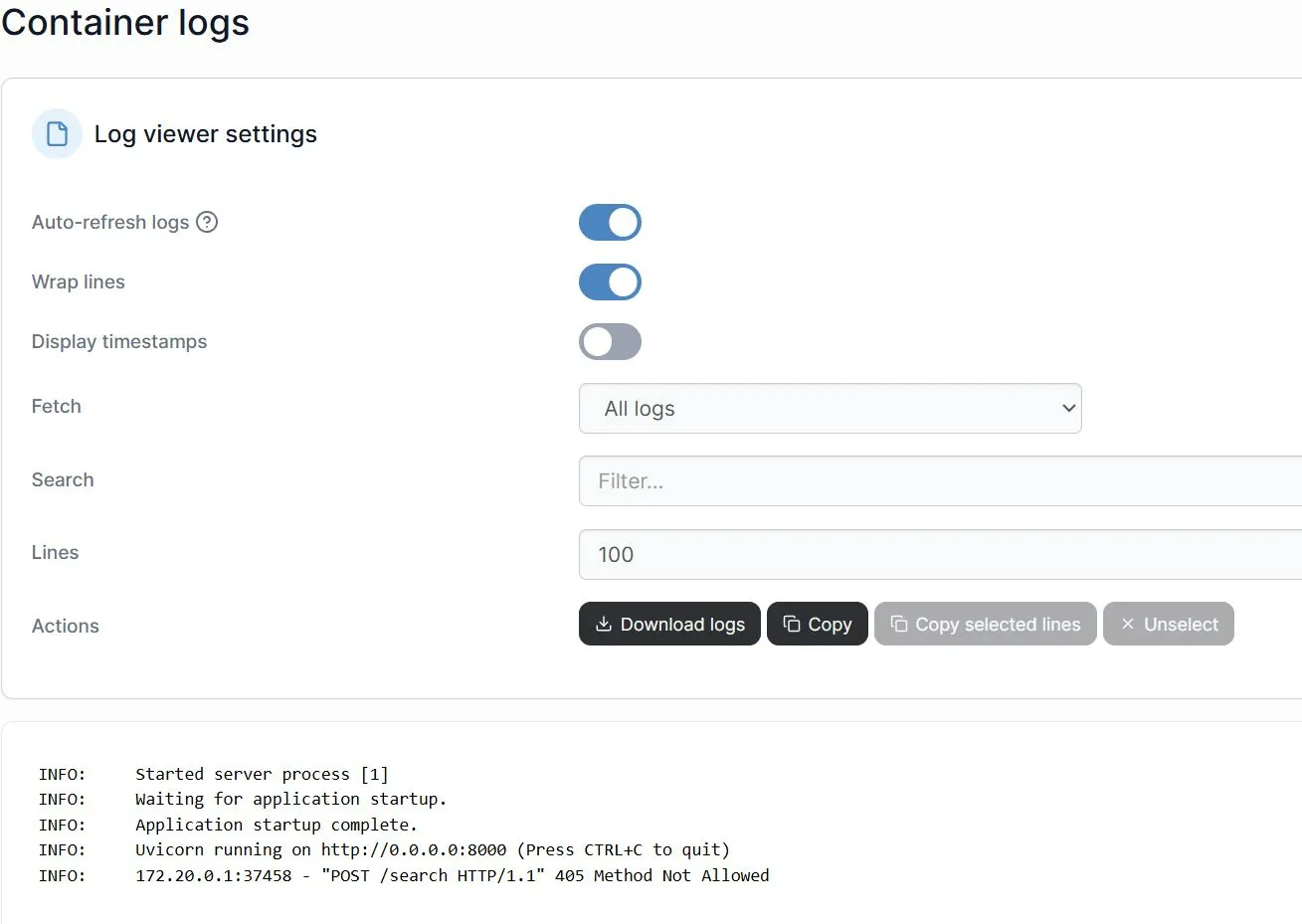Turn off the Wrap lines toggle
The width and height of the screenshot is (1302, 924).
coord(610,281)
